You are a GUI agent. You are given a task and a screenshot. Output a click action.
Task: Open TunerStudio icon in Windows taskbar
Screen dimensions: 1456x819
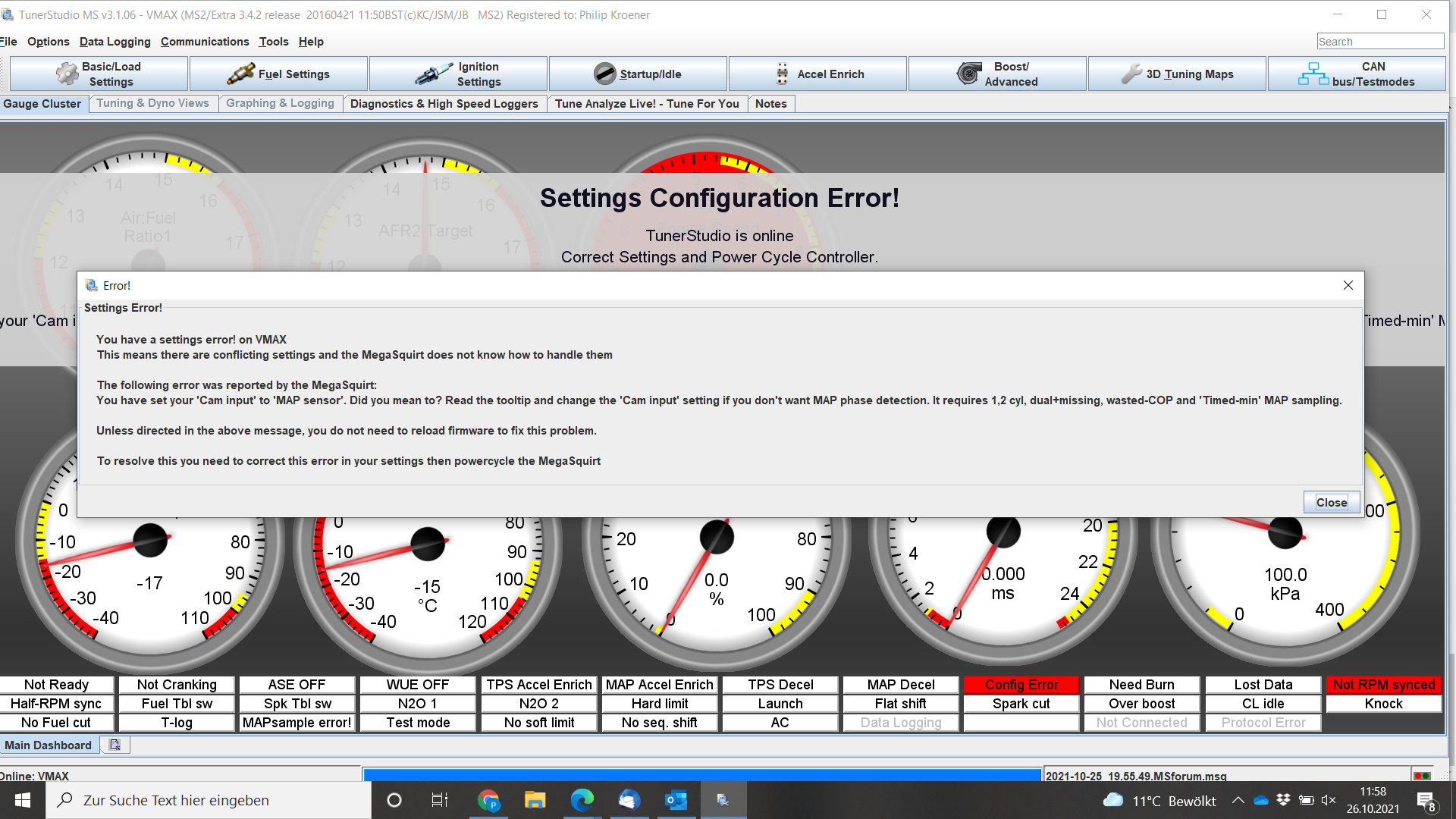723,800
